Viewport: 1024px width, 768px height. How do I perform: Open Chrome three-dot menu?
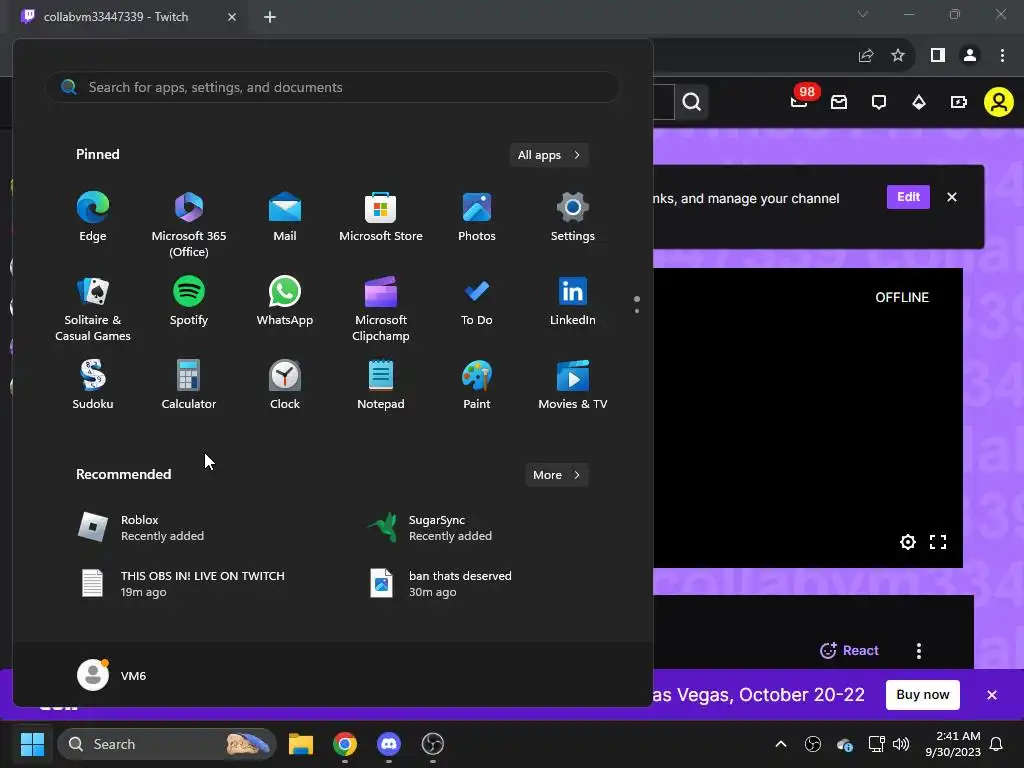tap(1002, 56)
